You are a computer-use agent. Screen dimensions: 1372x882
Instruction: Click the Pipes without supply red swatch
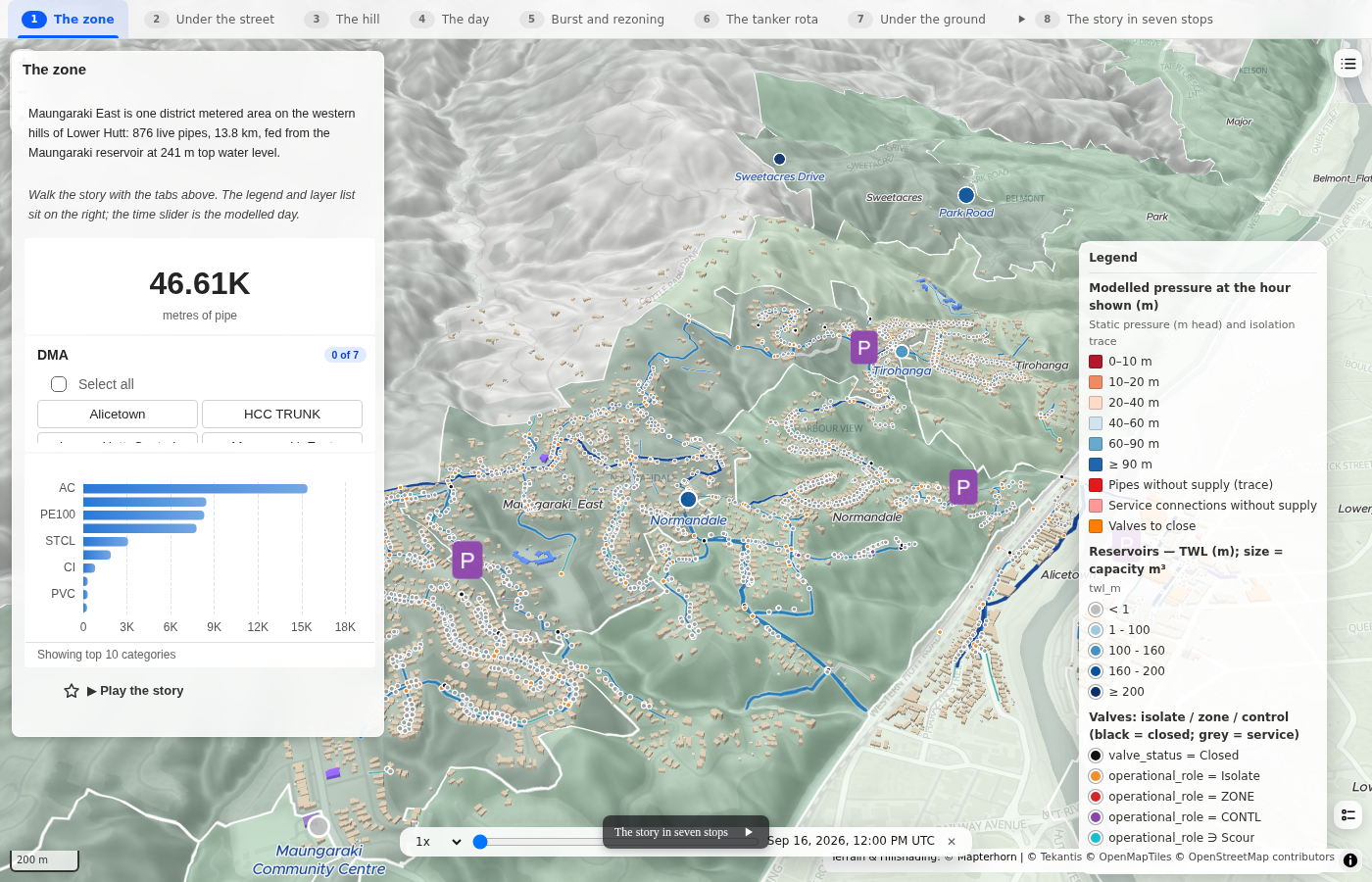tap(1096, 485)
